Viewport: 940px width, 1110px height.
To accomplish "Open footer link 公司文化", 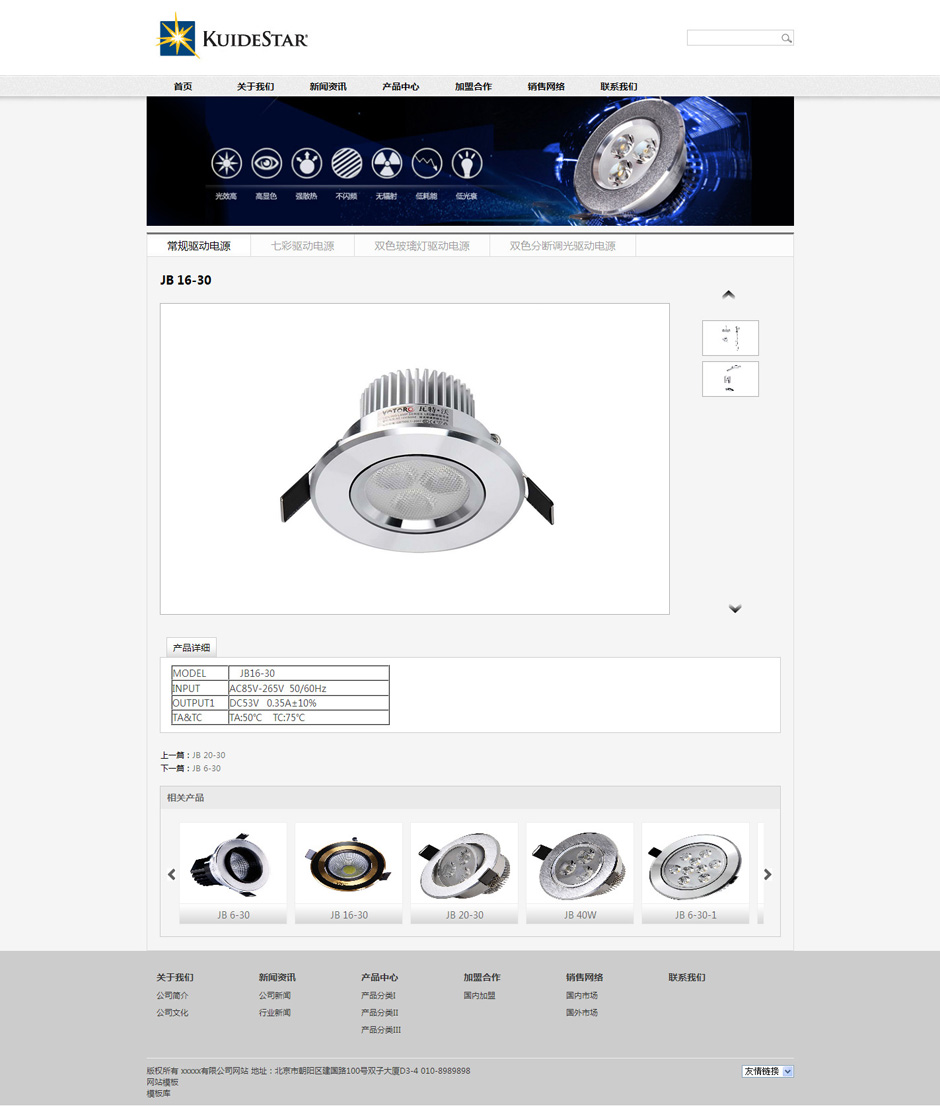I will (x=172, y=1012).
